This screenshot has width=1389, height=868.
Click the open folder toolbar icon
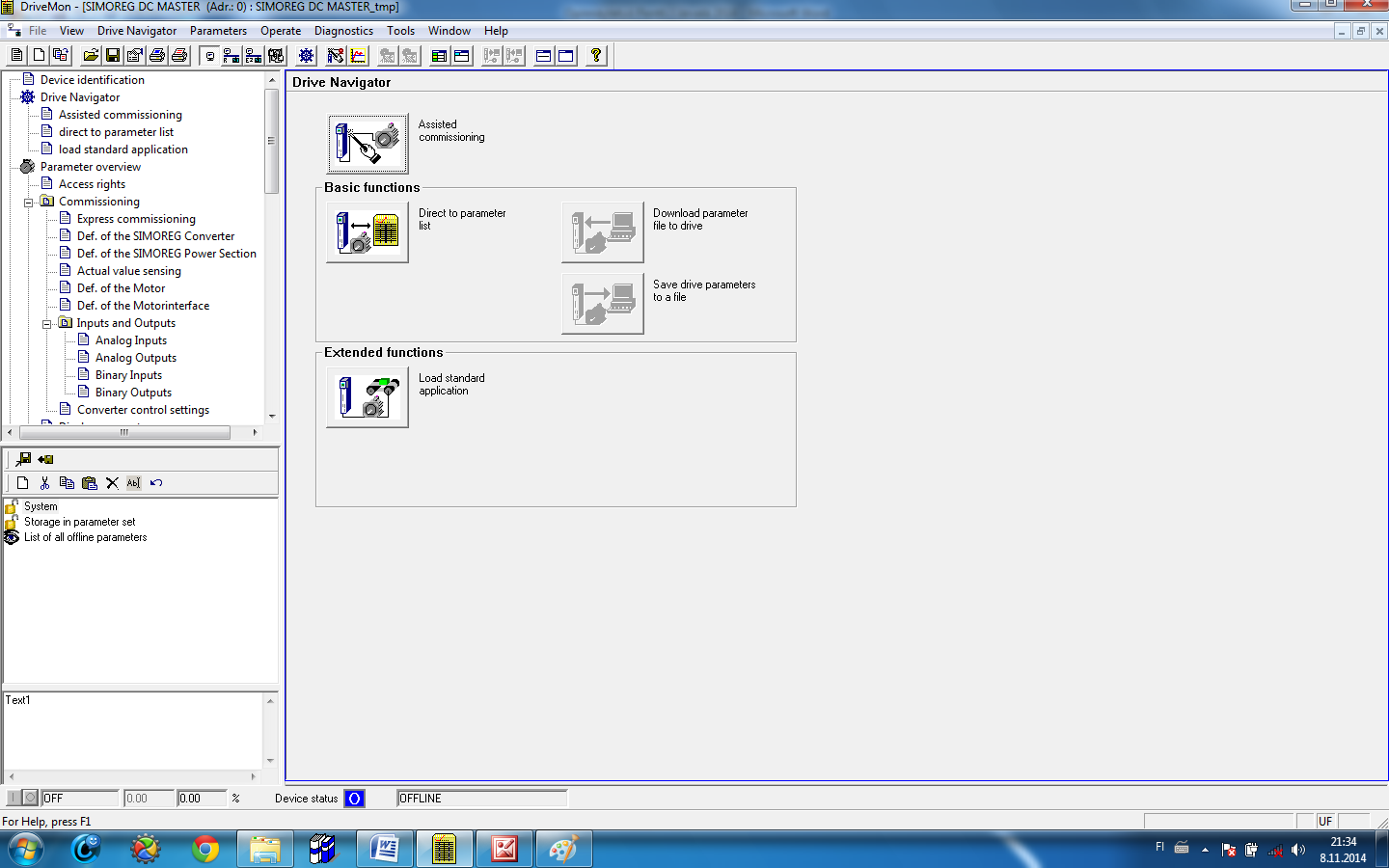pos(91,56)
